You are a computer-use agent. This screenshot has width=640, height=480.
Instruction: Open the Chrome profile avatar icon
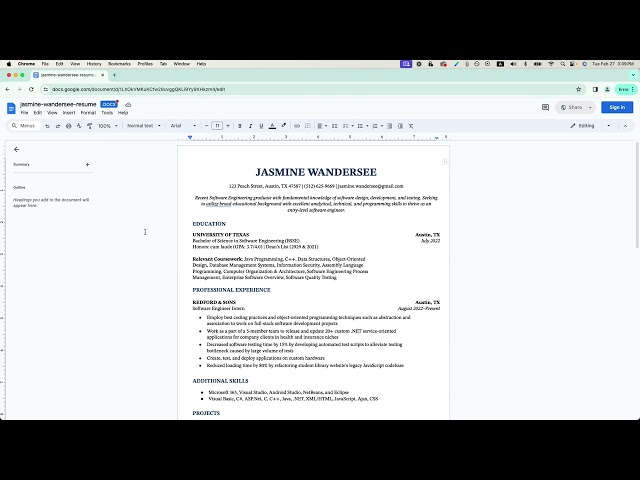coord(607,89)
